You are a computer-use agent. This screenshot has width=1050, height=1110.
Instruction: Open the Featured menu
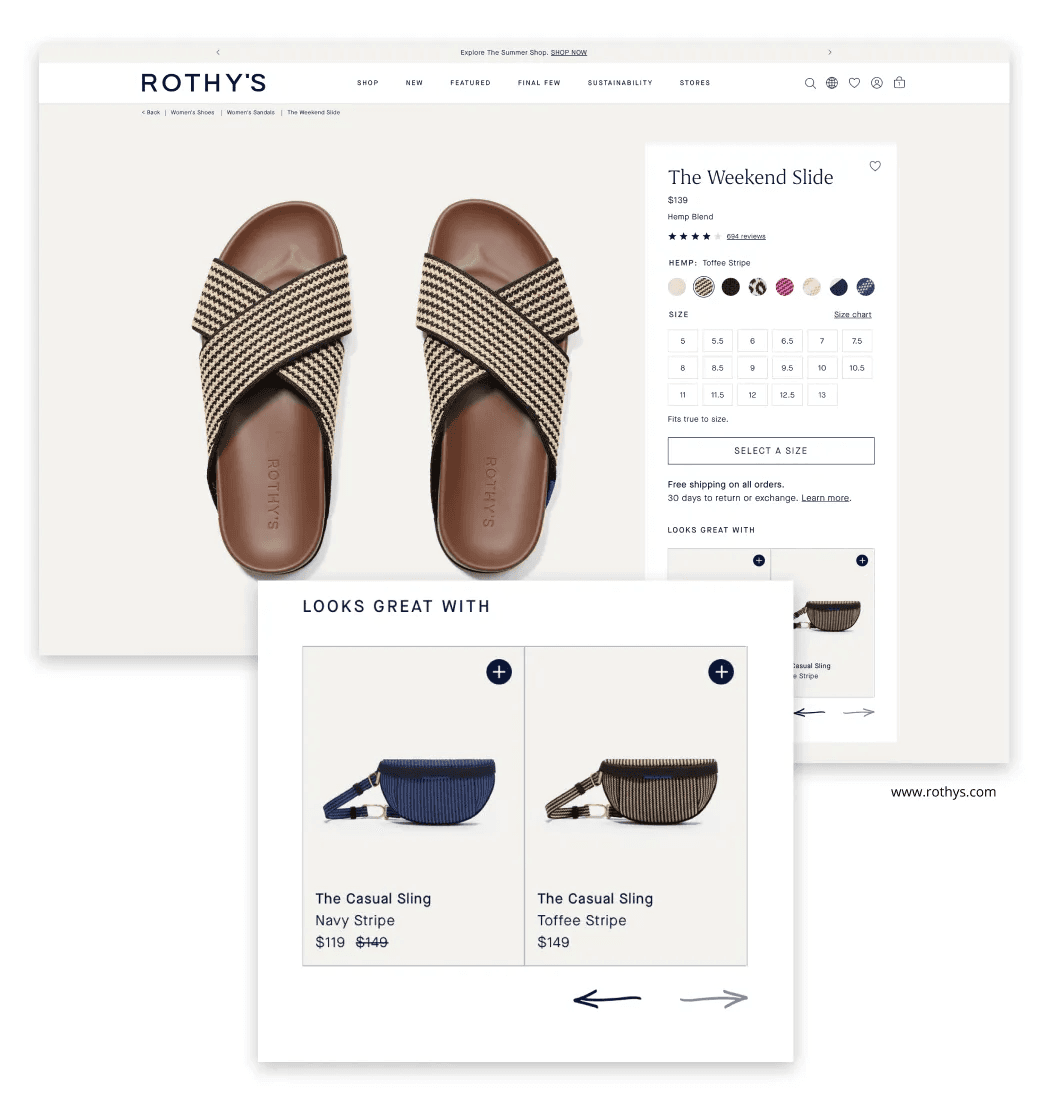pyautogui.click(x=470, y=83)
